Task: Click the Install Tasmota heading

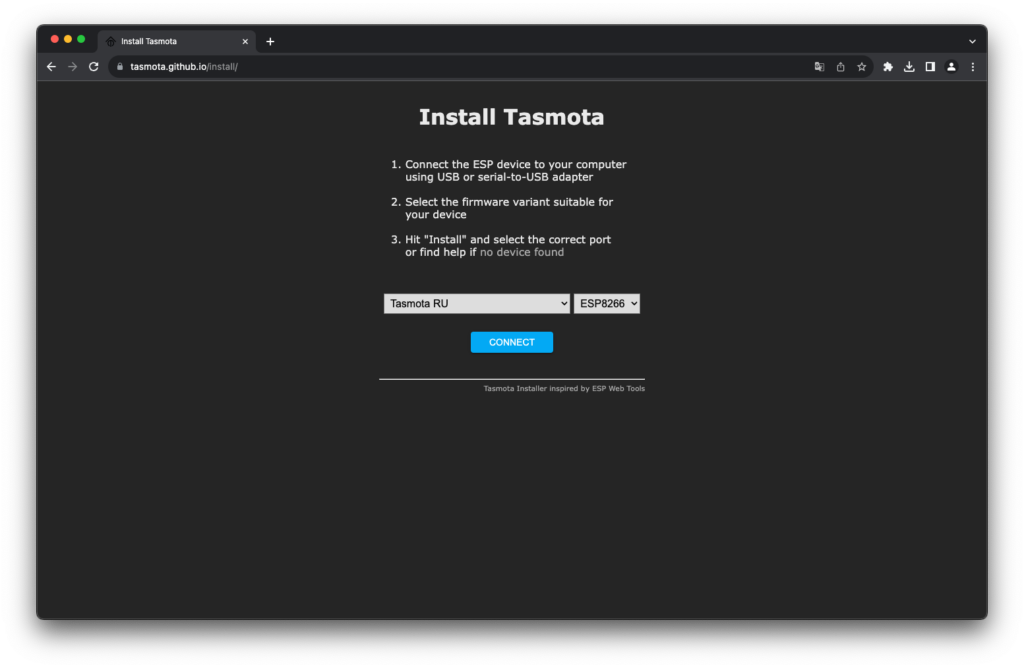Action: [x=511, y=117]
